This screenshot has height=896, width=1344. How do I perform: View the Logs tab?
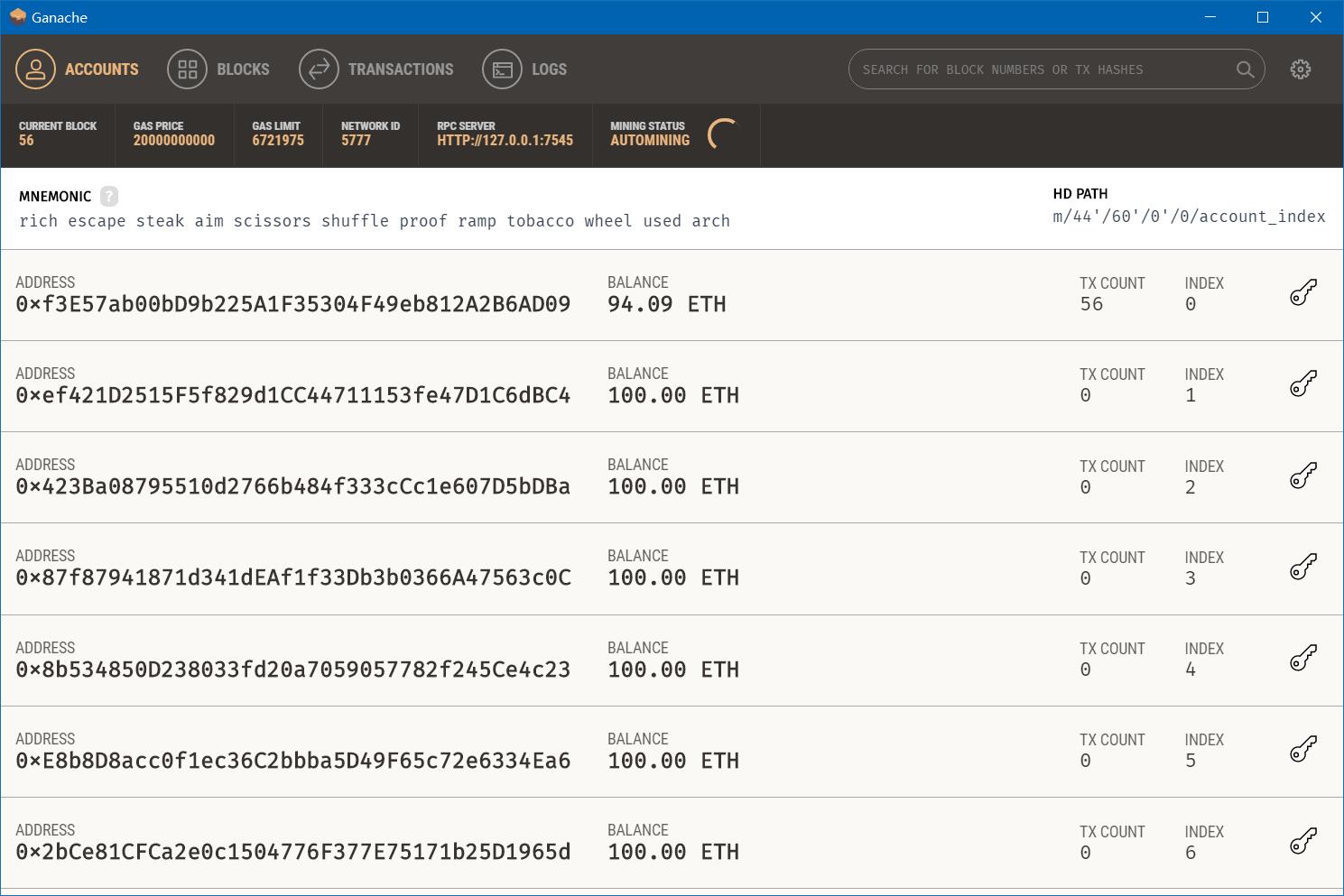pos(524,69)
